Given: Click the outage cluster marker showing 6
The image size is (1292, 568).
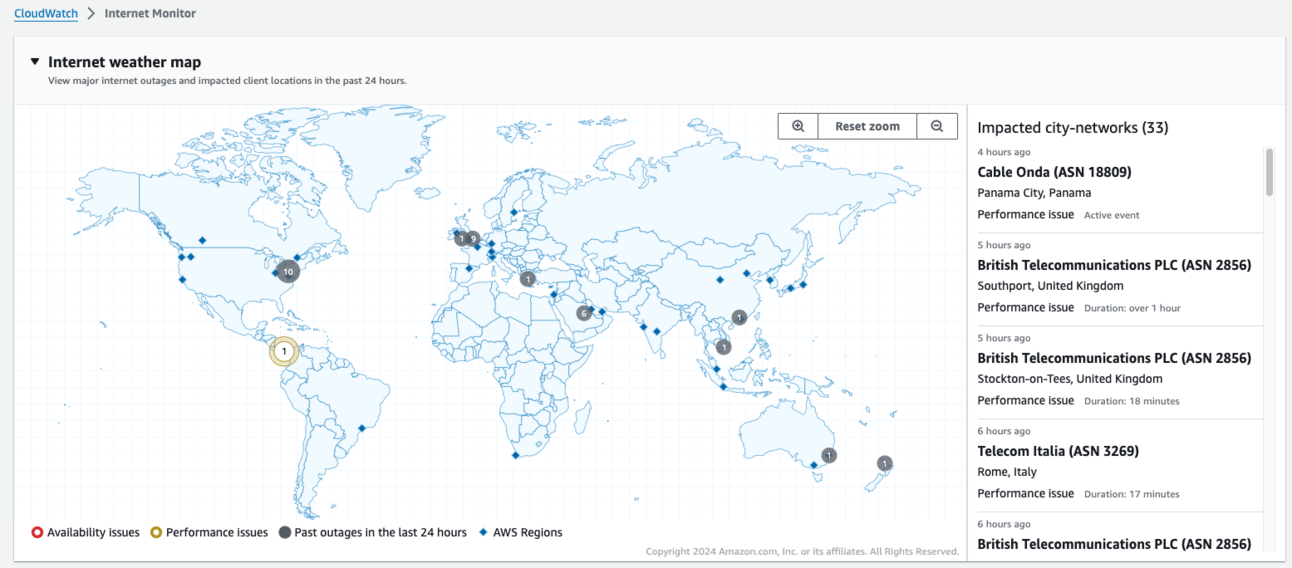Looking at the screenshot, I should coord(583,313).
